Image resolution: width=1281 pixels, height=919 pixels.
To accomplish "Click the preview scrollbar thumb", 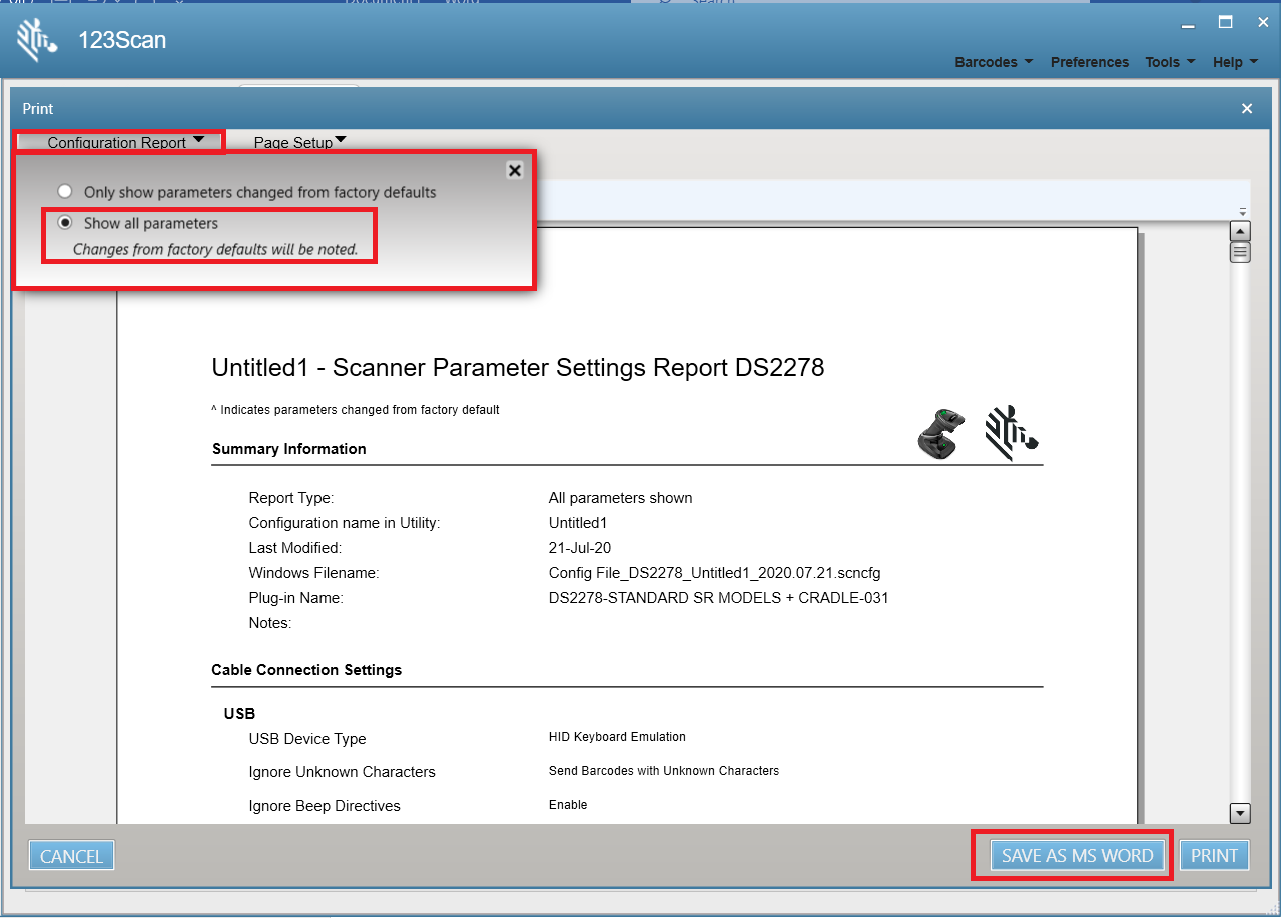I will [1240, 252].
